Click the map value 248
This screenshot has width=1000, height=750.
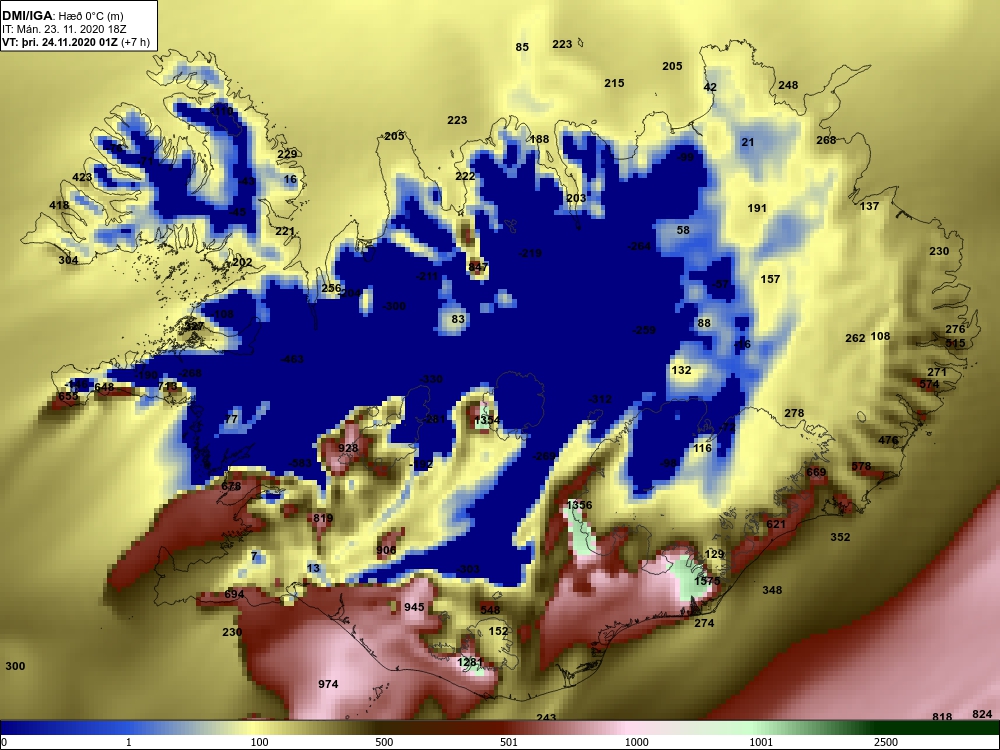(788, 84)
